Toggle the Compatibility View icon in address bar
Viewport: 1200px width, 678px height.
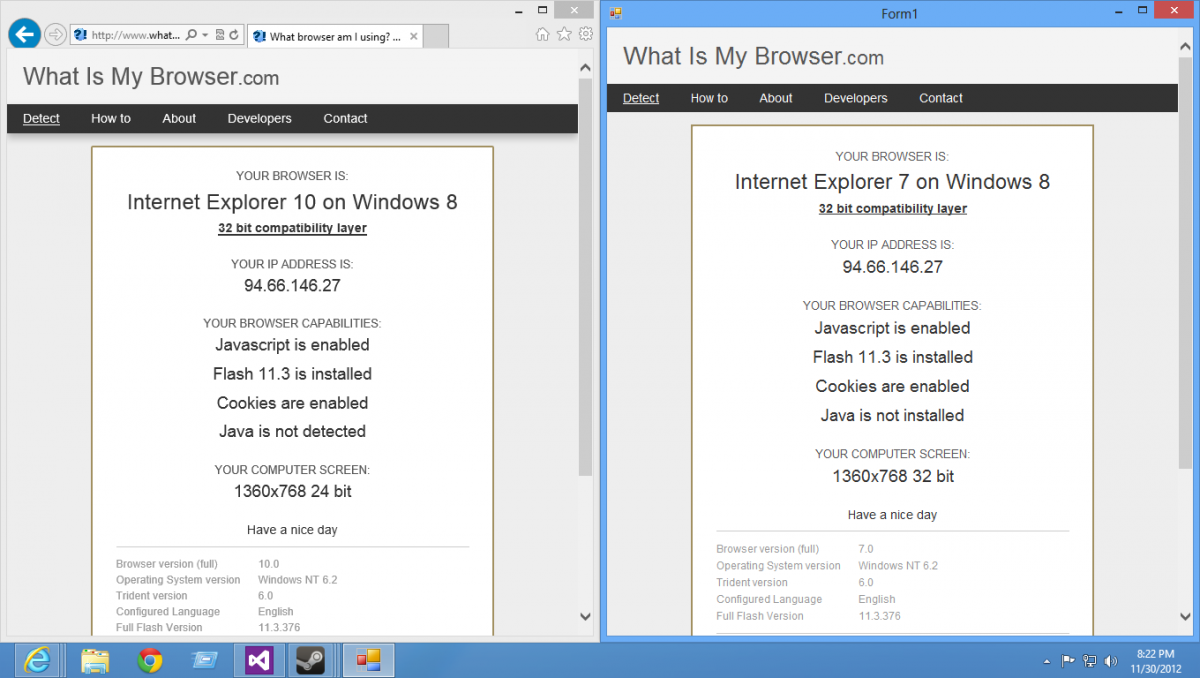pyautogui.click(x=220, y=35)
